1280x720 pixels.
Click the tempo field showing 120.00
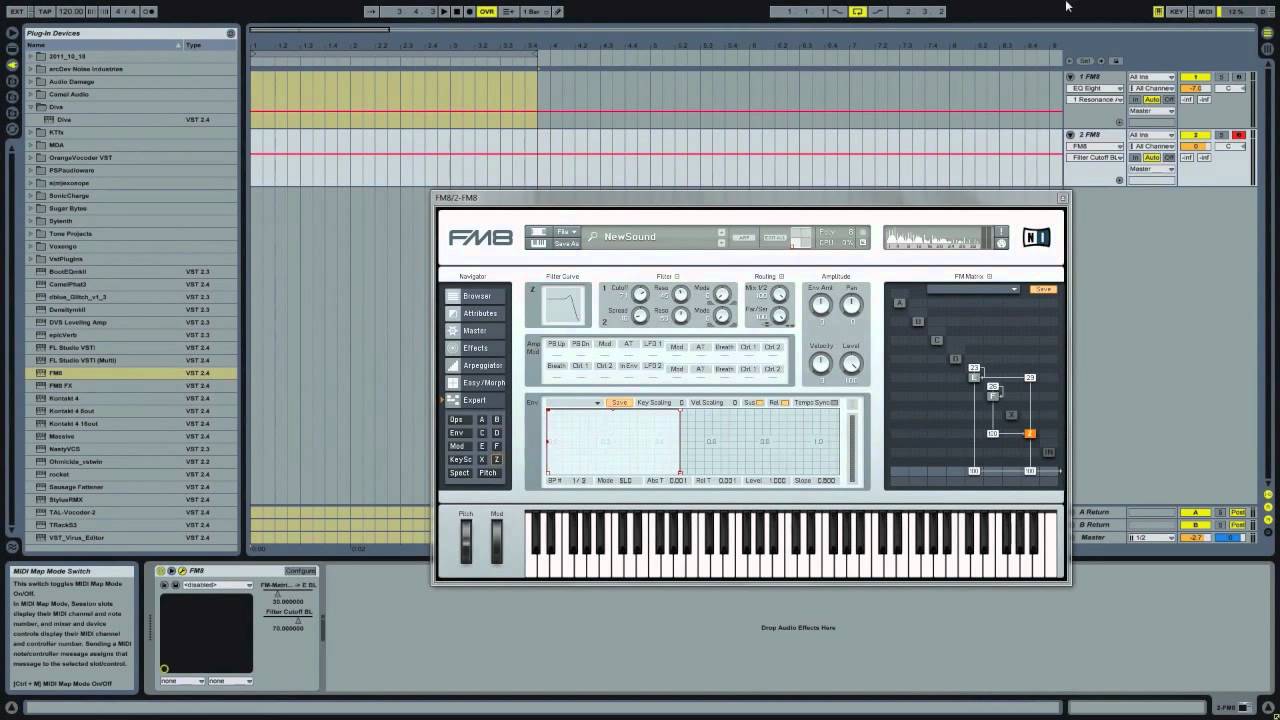(70, 11)
